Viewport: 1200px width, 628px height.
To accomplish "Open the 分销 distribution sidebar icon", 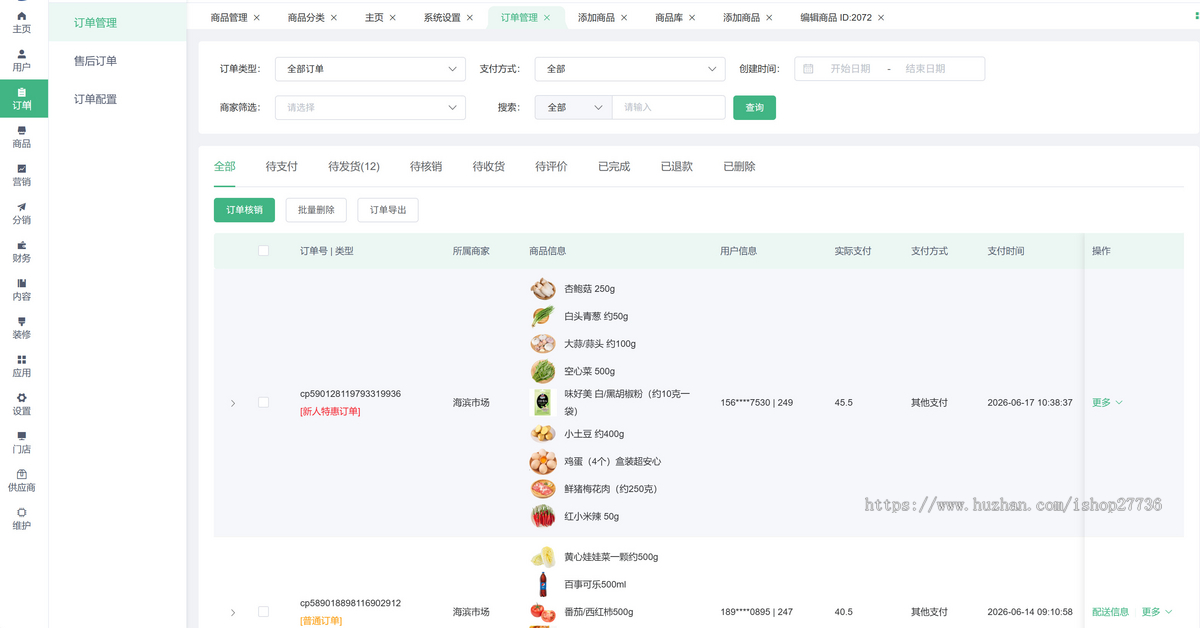I will click(x=22, y=207).
